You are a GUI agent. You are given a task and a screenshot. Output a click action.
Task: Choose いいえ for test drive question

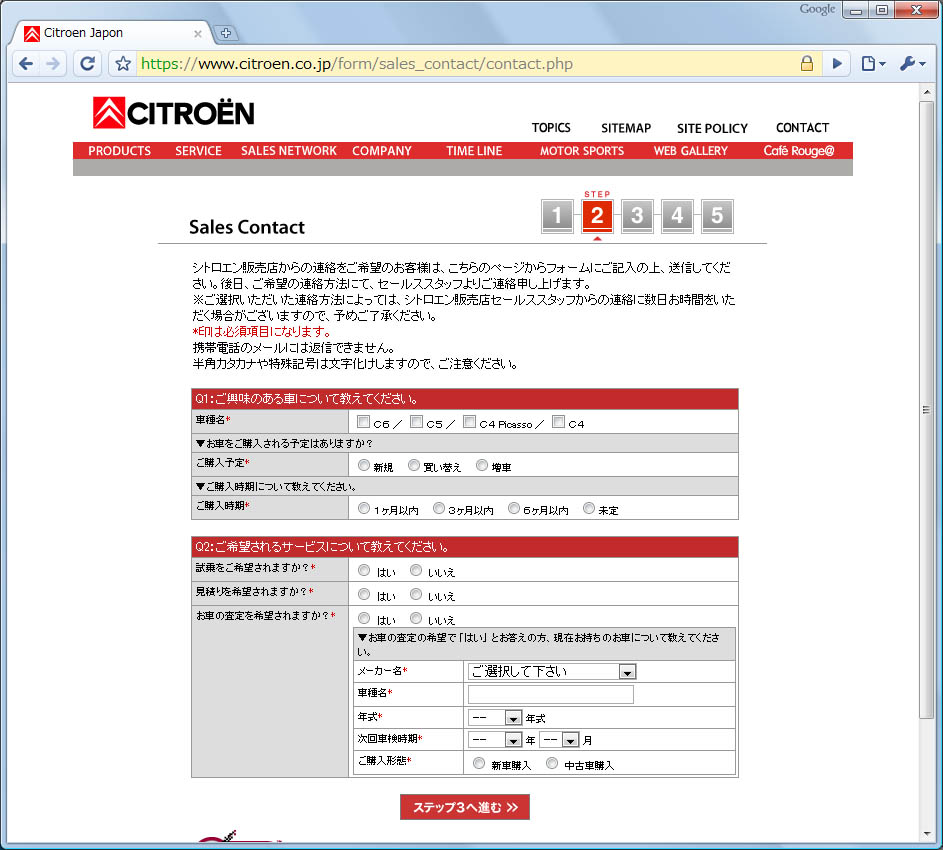coord(416,570)
